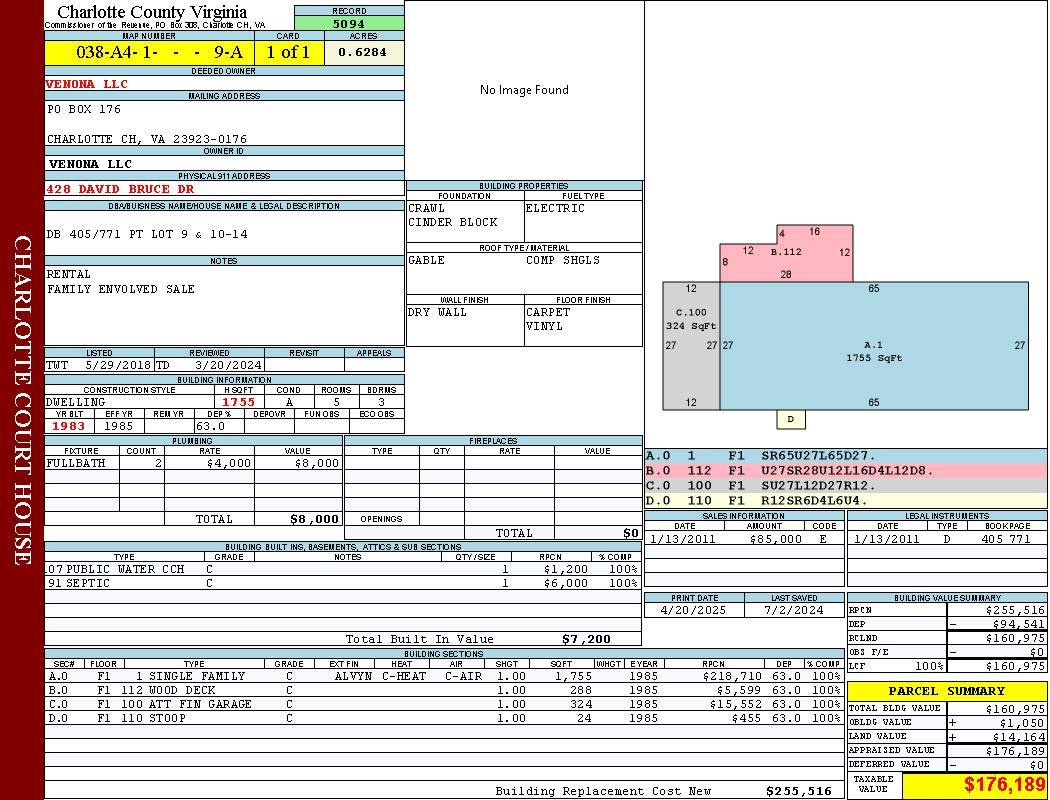Select legal description DB 405/771 PT LOT 9 & 10-14

pos(147,234)
